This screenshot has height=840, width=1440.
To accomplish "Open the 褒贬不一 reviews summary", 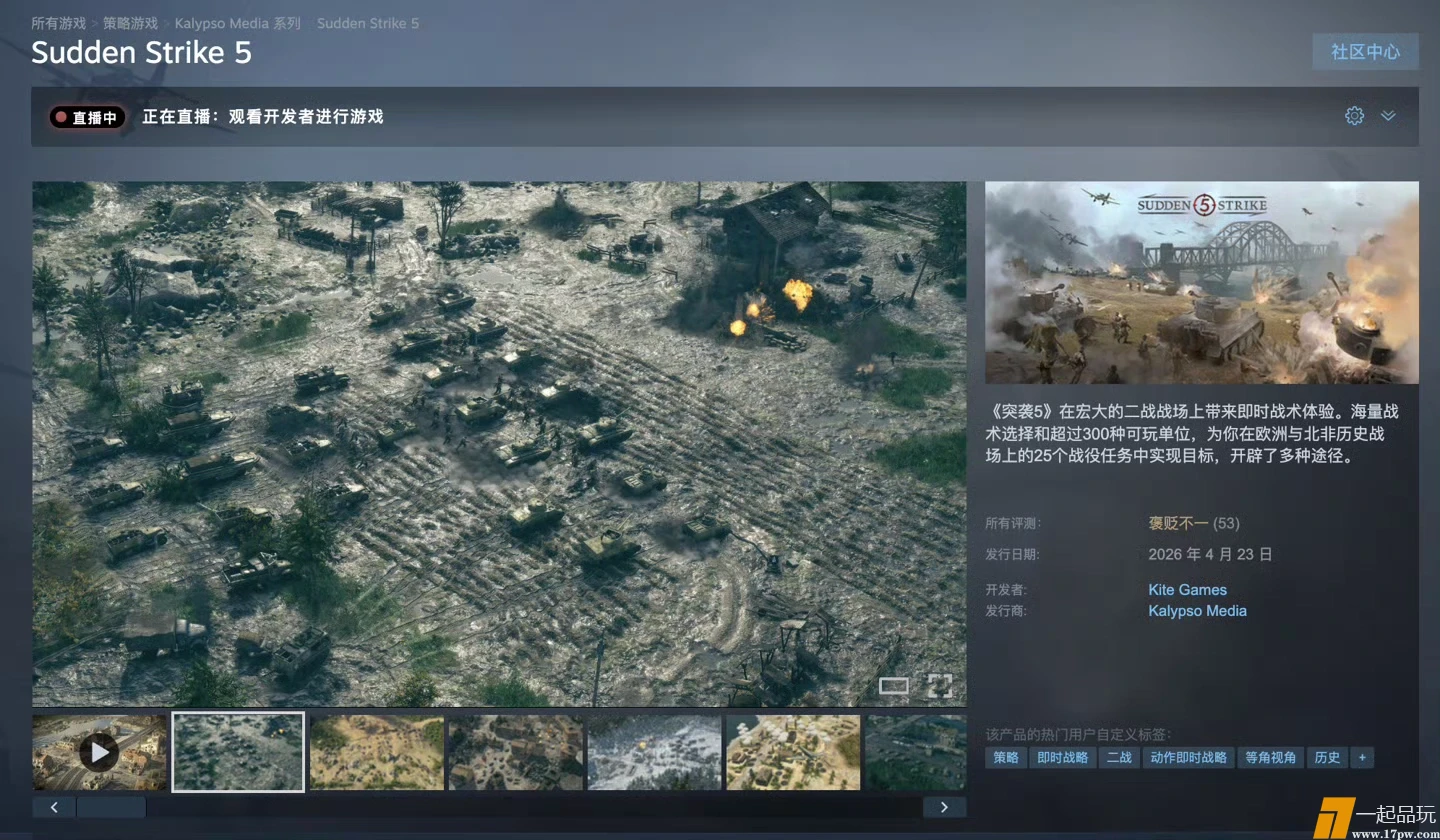I will (1178, 523).
